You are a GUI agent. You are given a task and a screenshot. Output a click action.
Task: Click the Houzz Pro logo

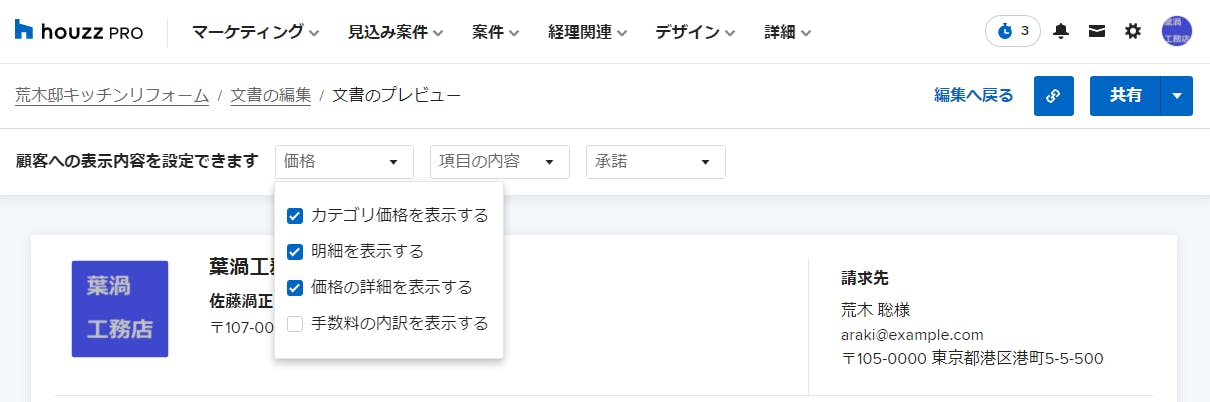[x=79, y=31]
